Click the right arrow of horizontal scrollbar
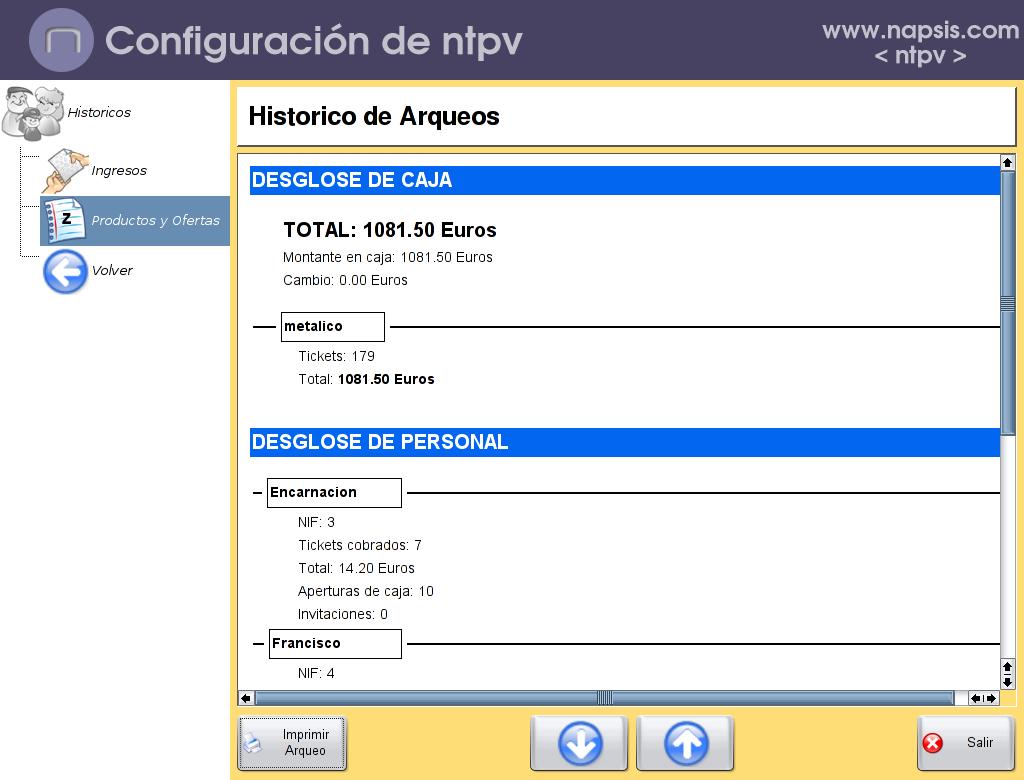Screen dimensions: 1024x780 point(991,698)
